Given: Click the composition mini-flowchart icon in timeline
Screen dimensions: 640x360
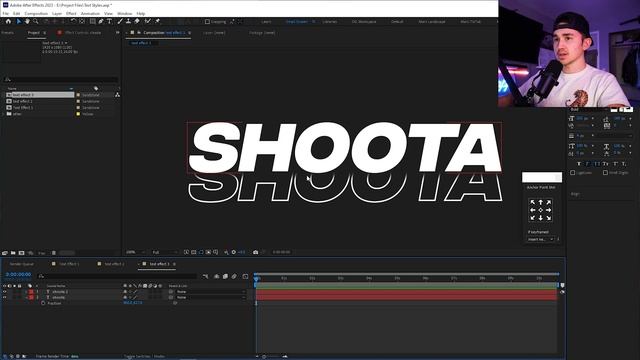Looking at the screenshot, I should coord(205,276).
